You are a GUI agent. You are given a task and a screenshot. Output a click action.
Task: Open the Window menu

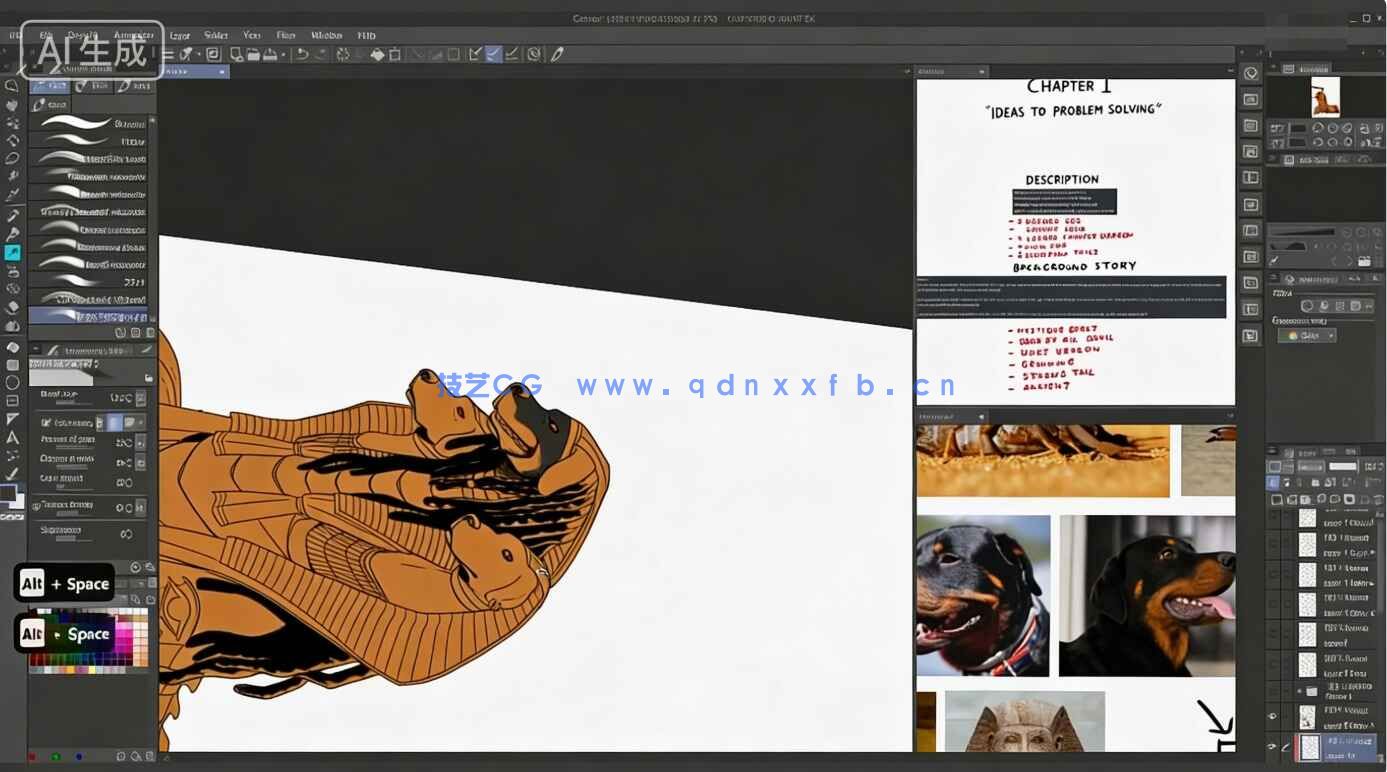point(326,35)
